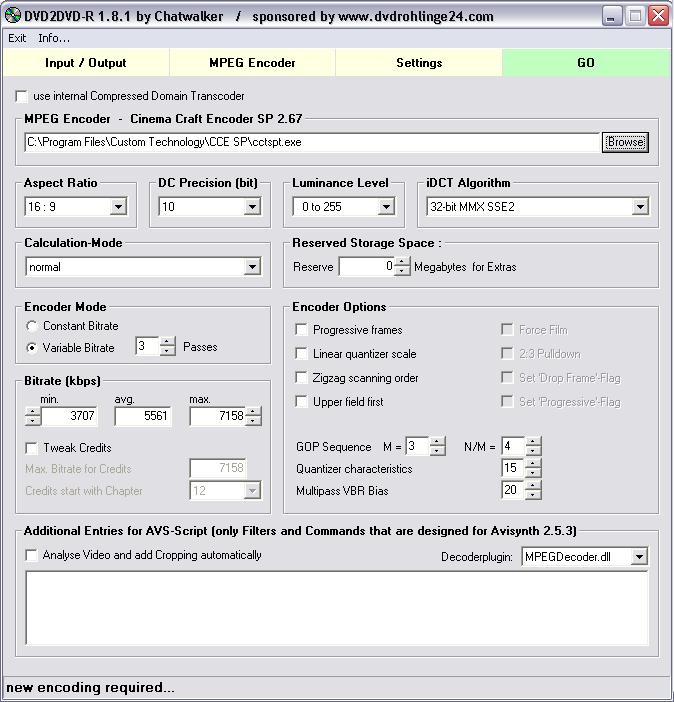The height and width of the screenshot is (702, 674).
Task: Increase reserved megabytes with up arrow
Action: click(402, 262)
